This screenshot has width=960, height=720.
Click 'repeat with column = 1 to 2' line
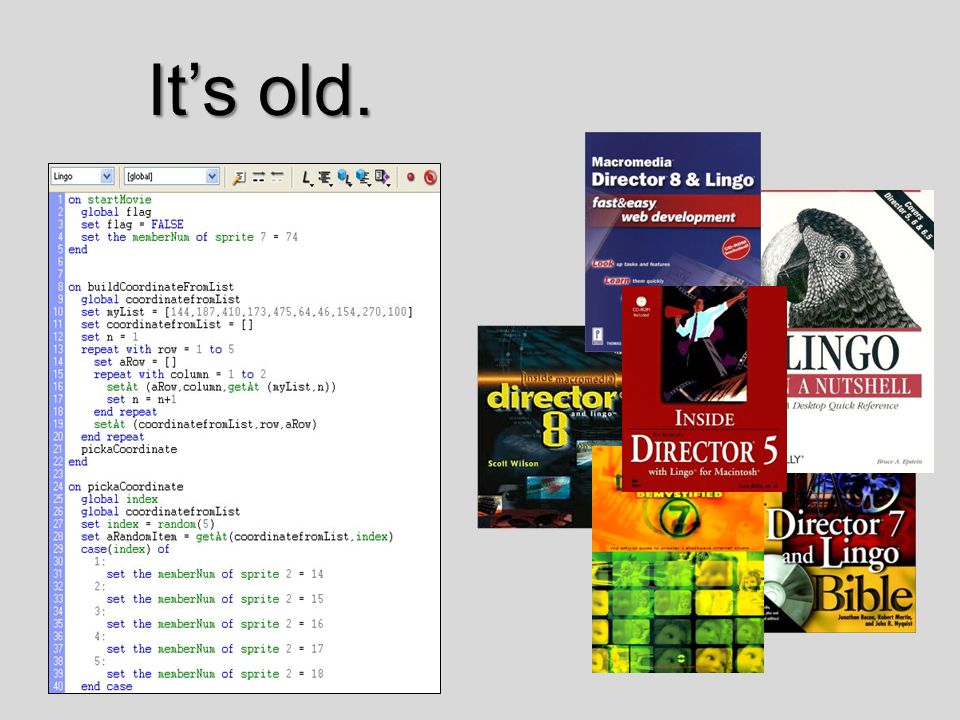pyautogui.click(x=180, y=374)
